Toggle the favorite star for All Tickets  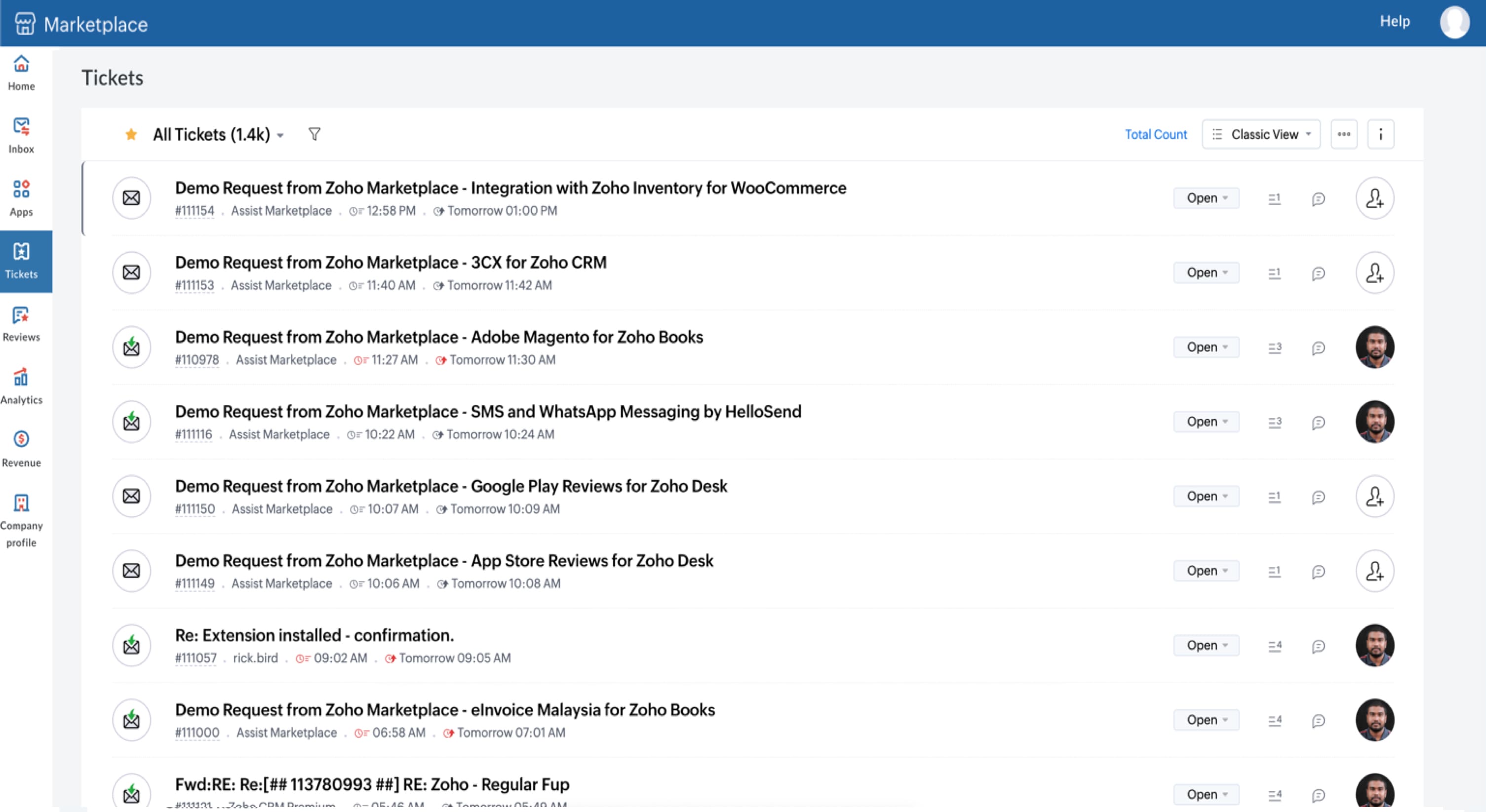click(x=131, y=134)
